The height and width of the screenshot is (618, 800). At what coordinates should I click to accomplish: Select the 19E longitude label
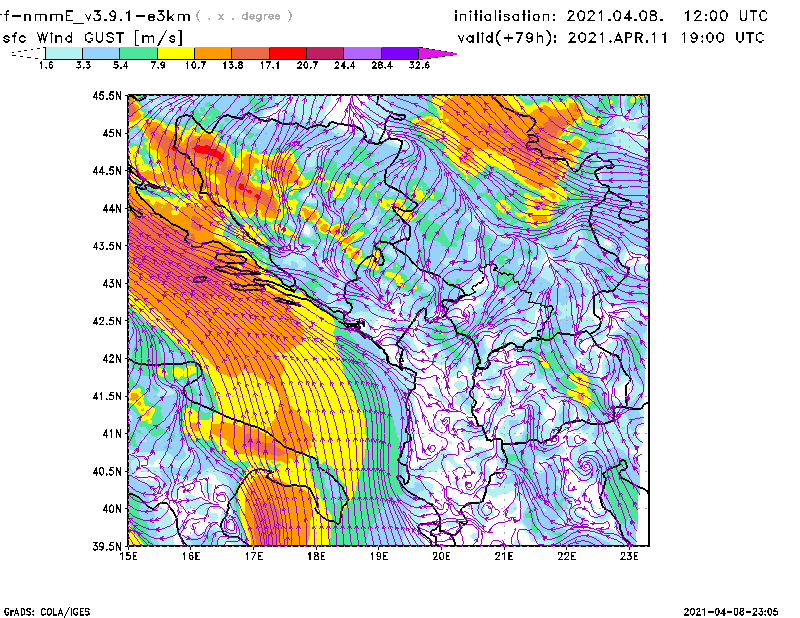[x=379, y=556]
